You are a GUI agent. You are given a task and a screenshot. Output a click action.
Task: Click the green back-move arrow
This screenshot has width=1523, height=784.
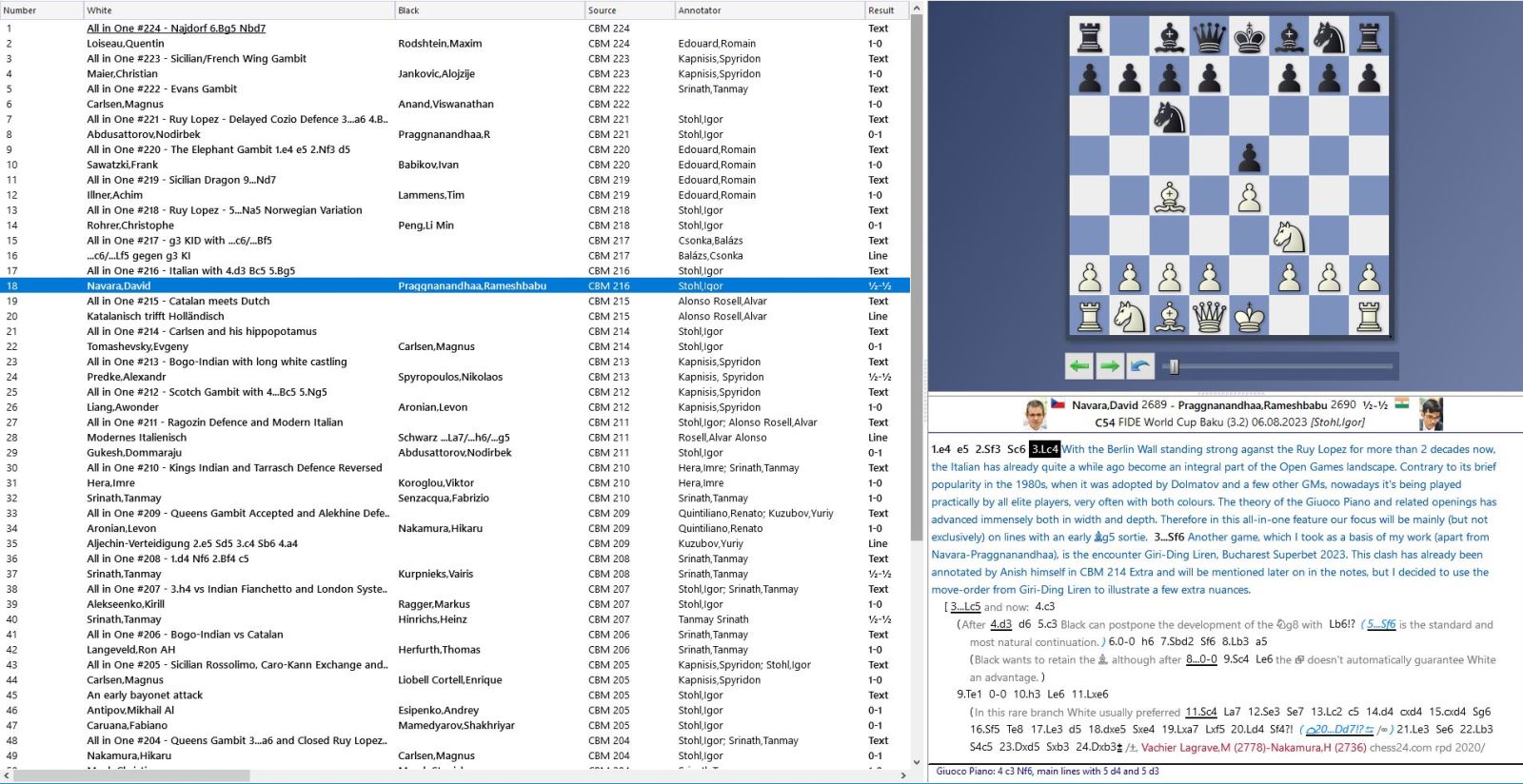point(1078,365)
